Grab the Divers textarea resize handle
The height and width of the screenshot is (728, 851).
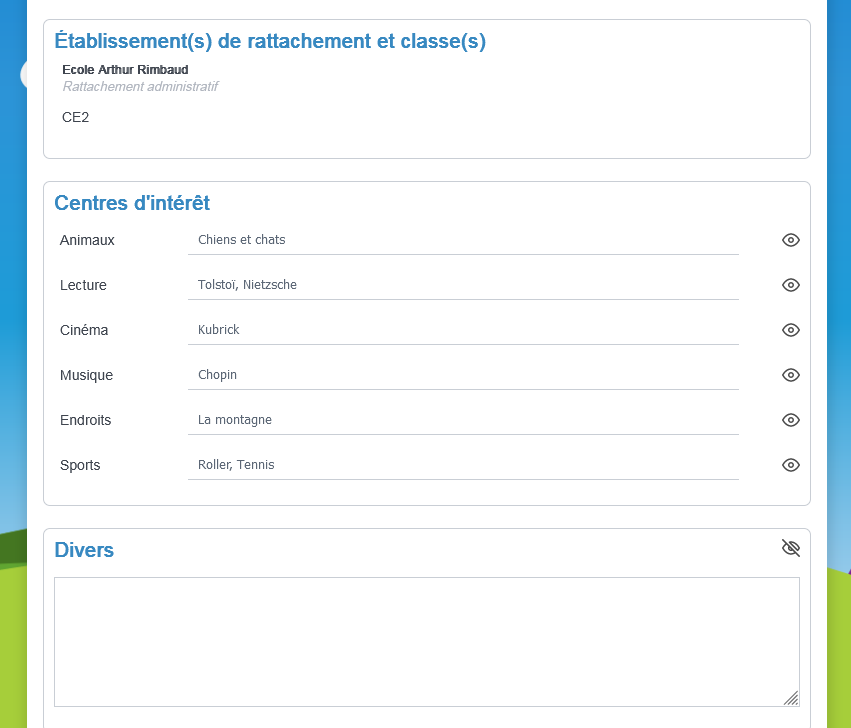click(791, 698)
